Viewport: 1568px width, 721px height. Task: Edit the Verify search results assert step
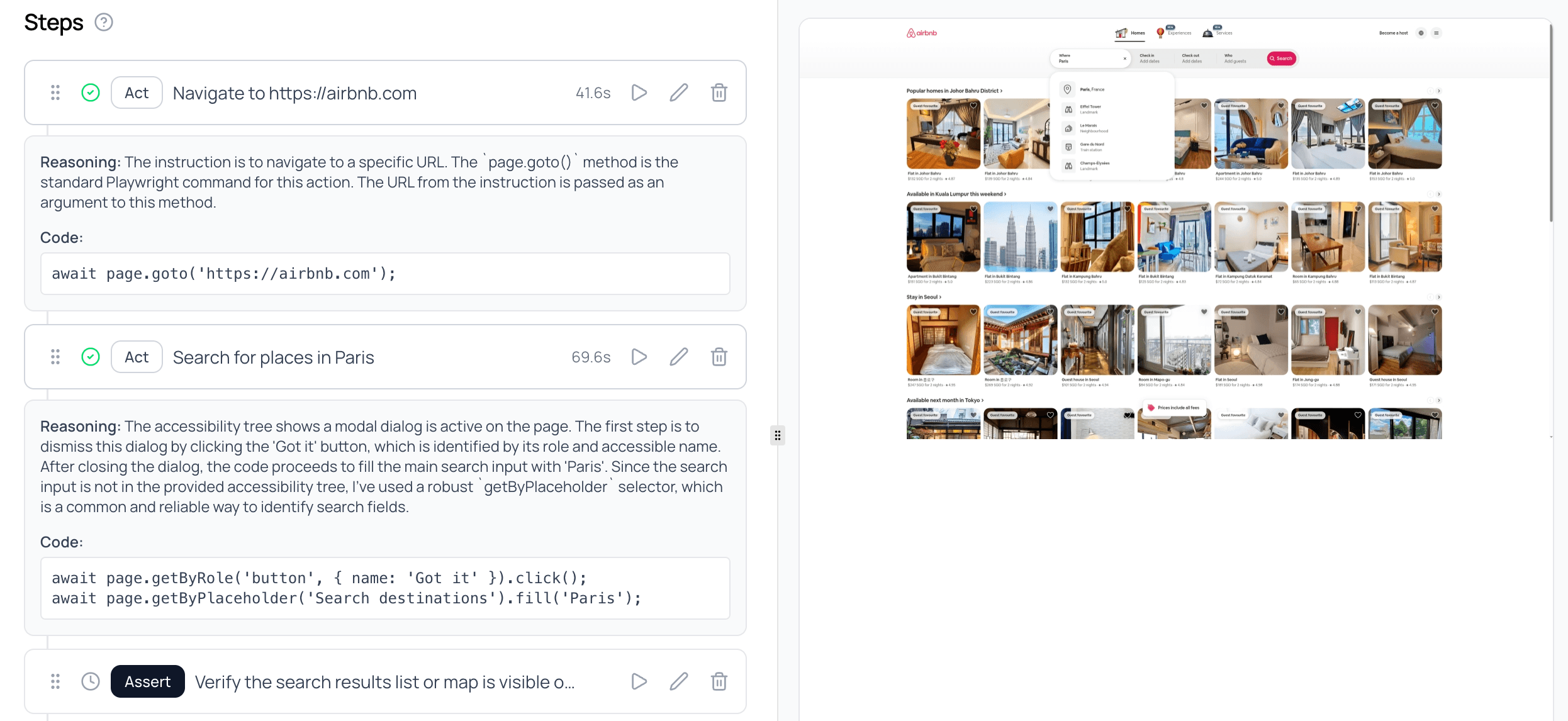tap(678, 682)
